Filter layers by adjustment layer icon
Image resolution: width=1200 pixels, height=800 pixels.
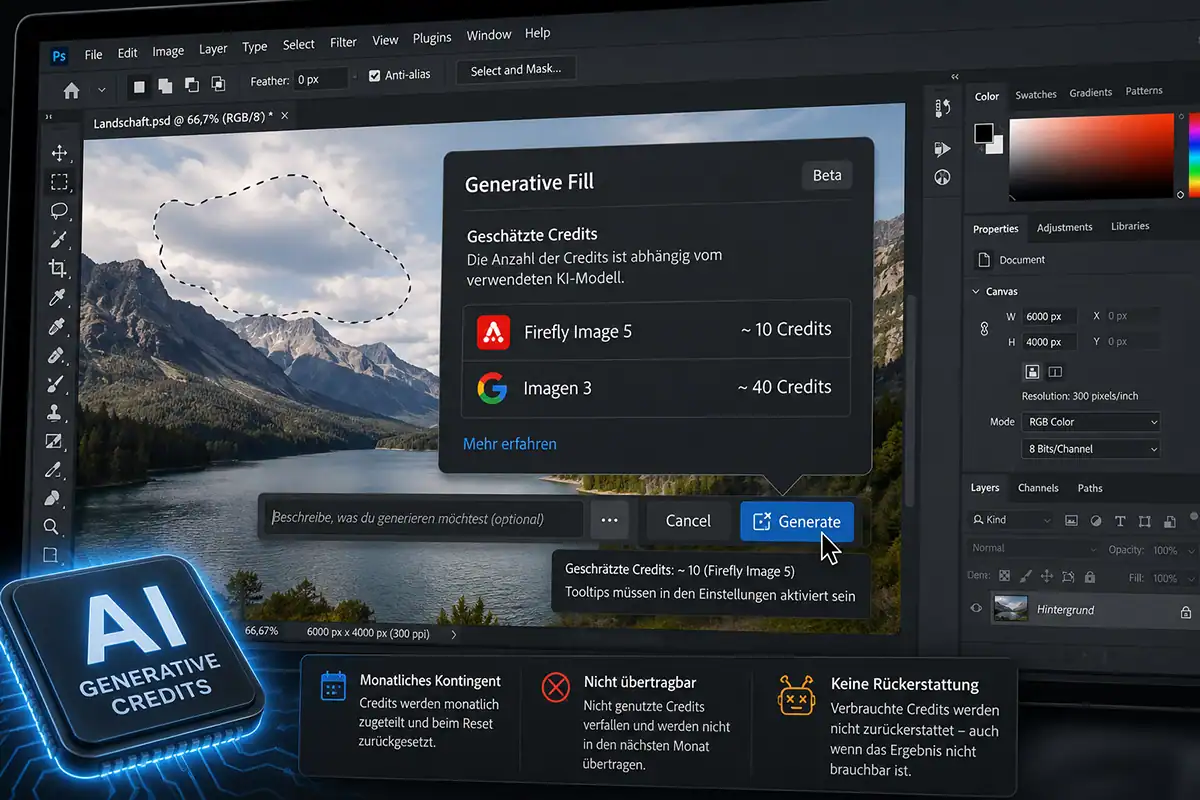coord(1096,520)
